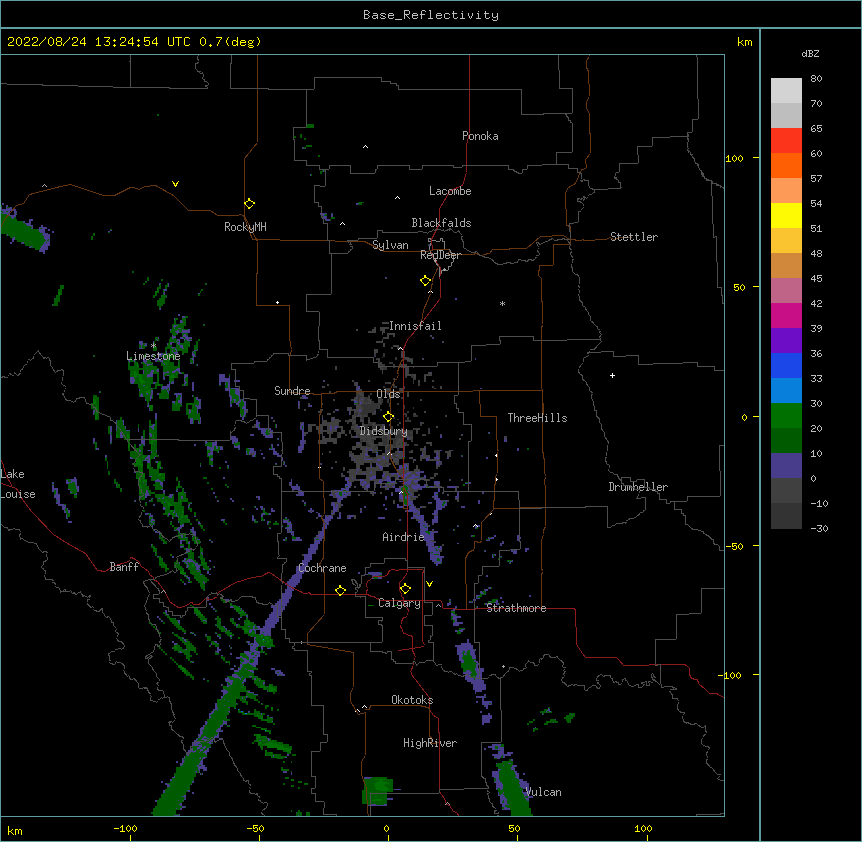
Task: Click the white asterisk above Limestone label
Action: [x=153, y=346]
